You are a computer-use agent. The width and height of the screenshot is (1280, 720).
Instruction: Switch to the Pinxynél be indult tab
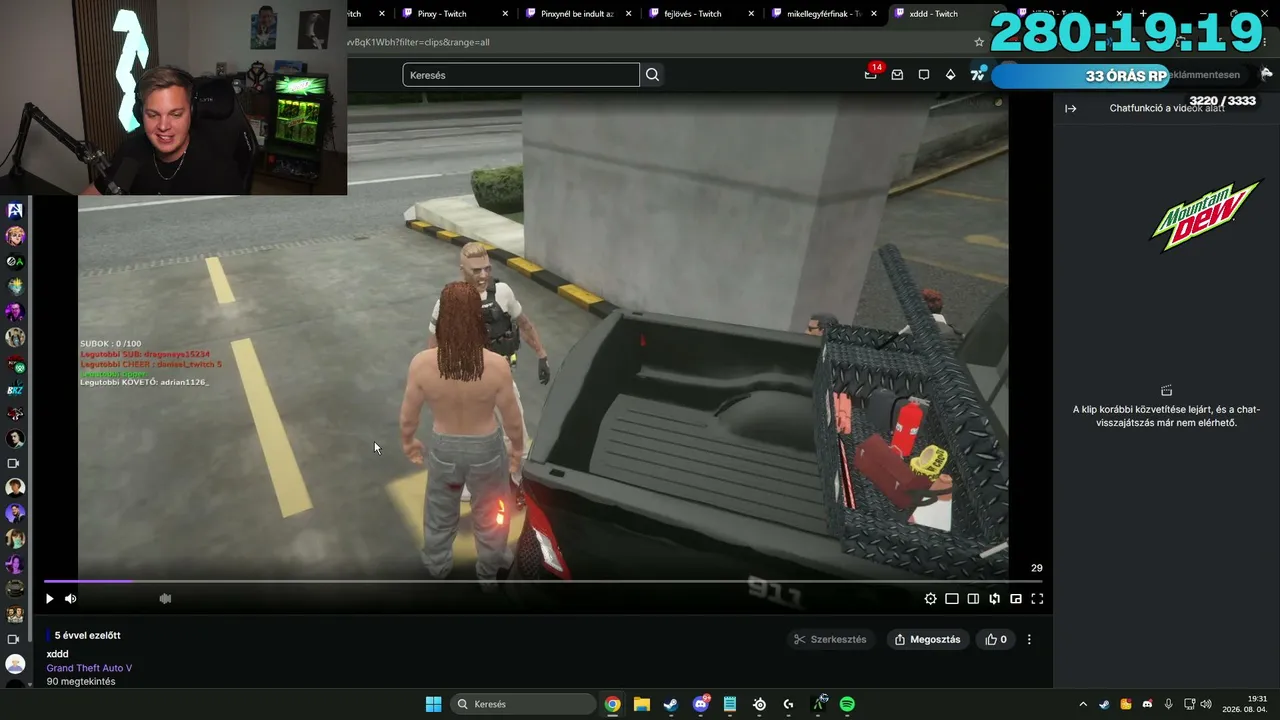(578, 14)
